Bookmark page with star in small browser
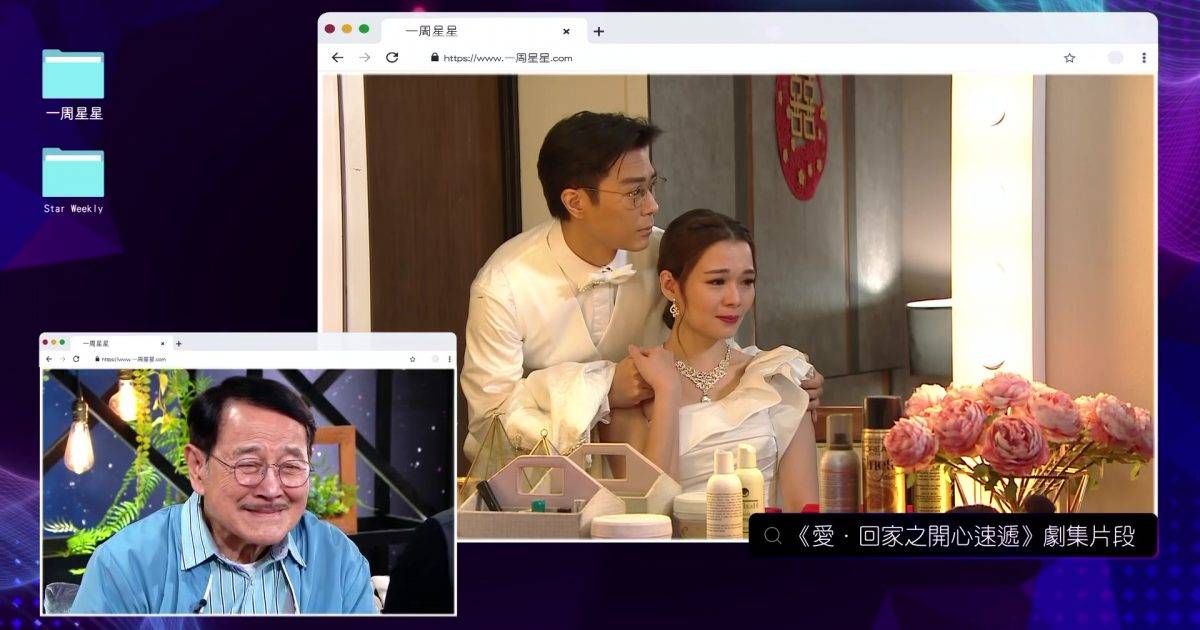This screenshot has height=630, width=1200. point(412,358)
